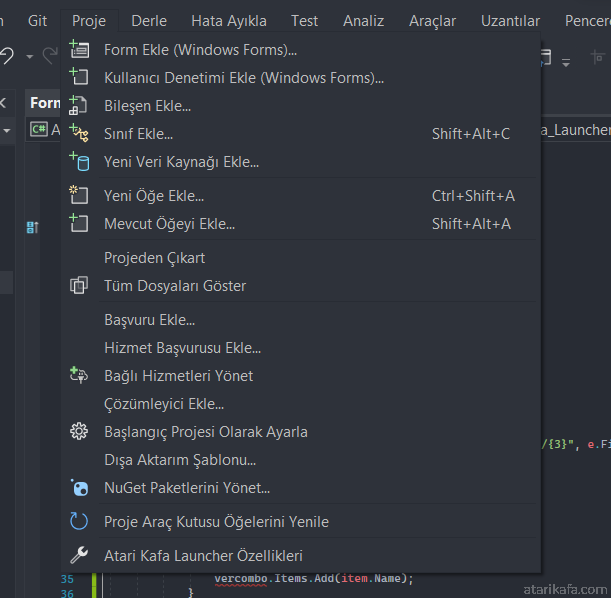Click the Sınıf Ekle icon

[79, 133]
